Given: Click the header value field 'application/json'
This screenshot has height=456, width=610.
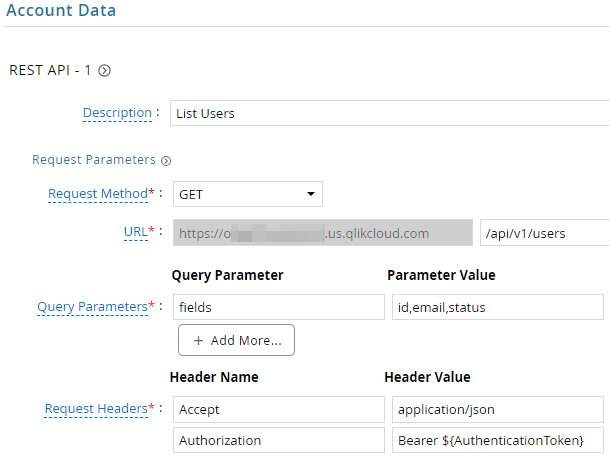Looking at the screenshot, I should [x=498, y=409].
